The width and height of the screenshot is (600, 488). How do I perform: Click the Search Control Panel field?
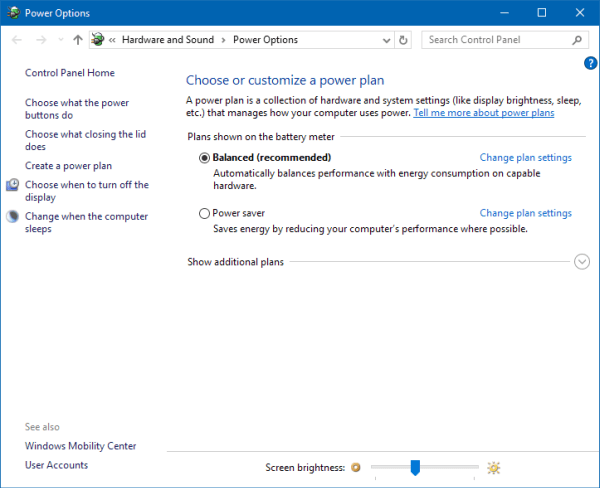tap(496, 40)
